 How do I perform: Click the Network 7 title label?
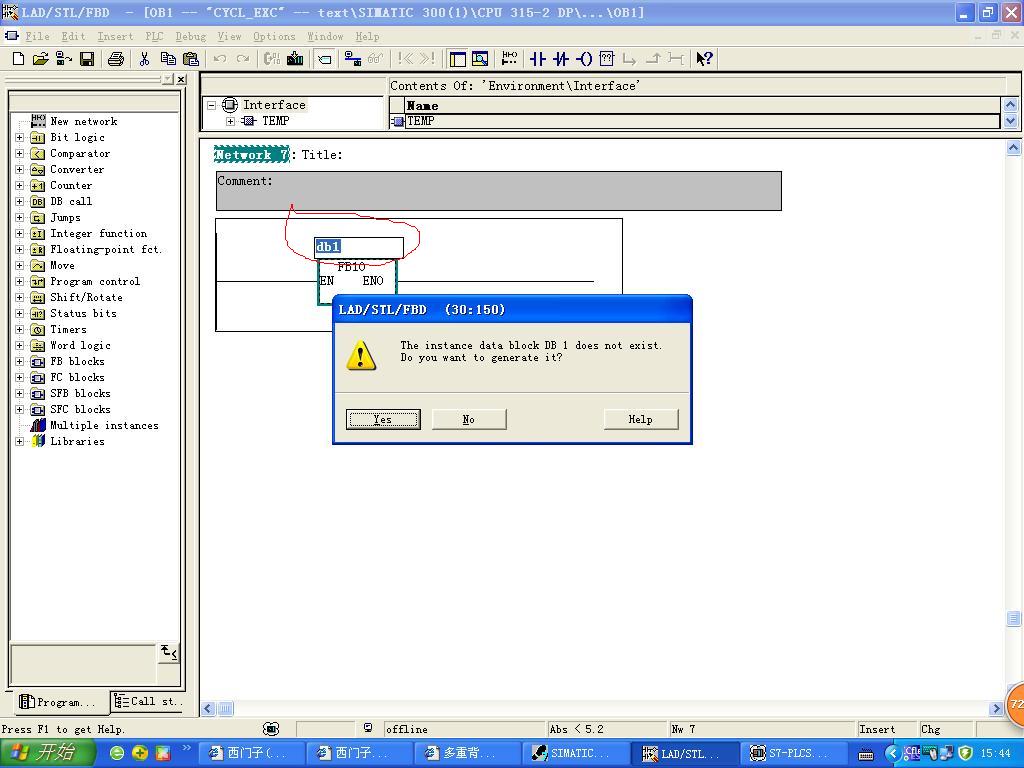(252, 155)
